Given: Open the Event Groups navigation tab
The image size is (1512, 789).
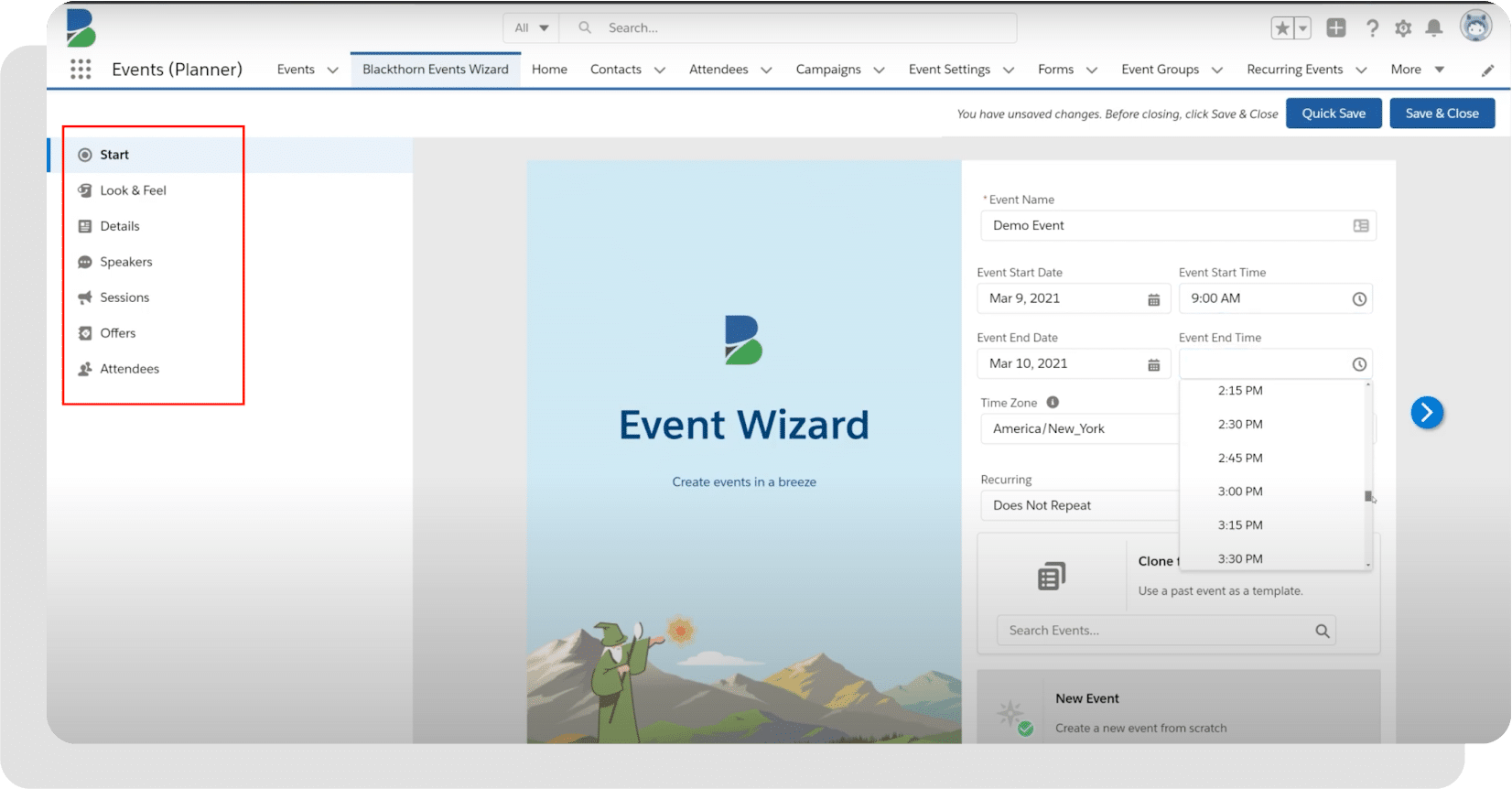Looking at the screenshot, I should (1160, 70).
